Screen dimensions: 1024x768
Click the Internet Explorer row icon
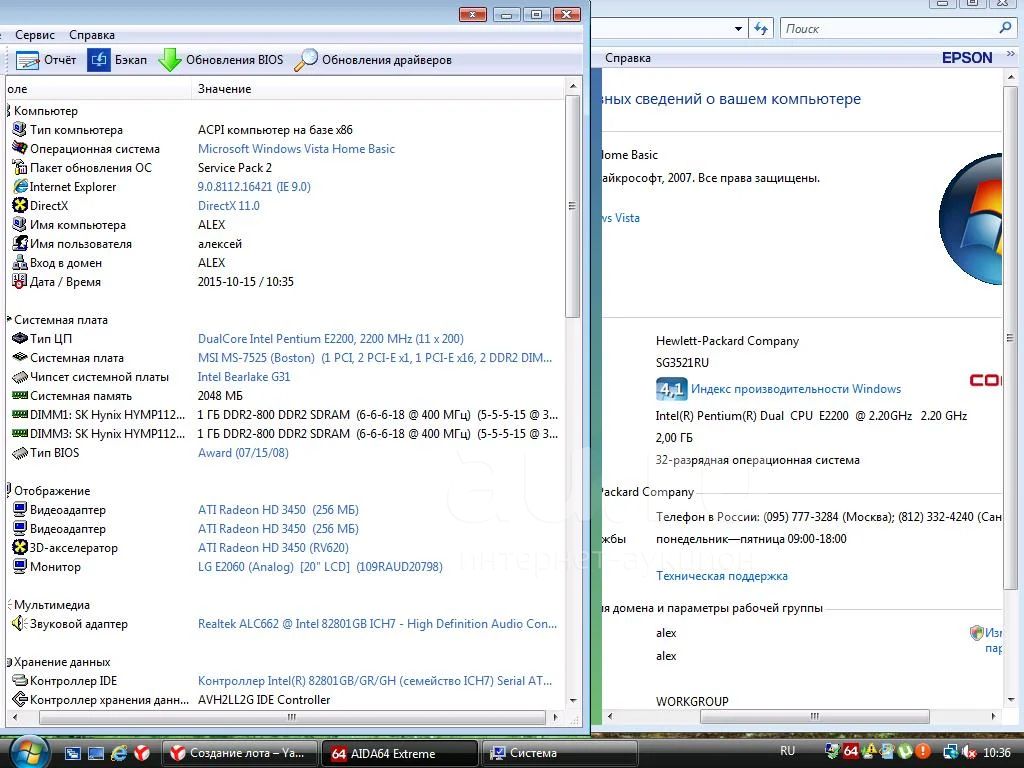pos(20,186)
